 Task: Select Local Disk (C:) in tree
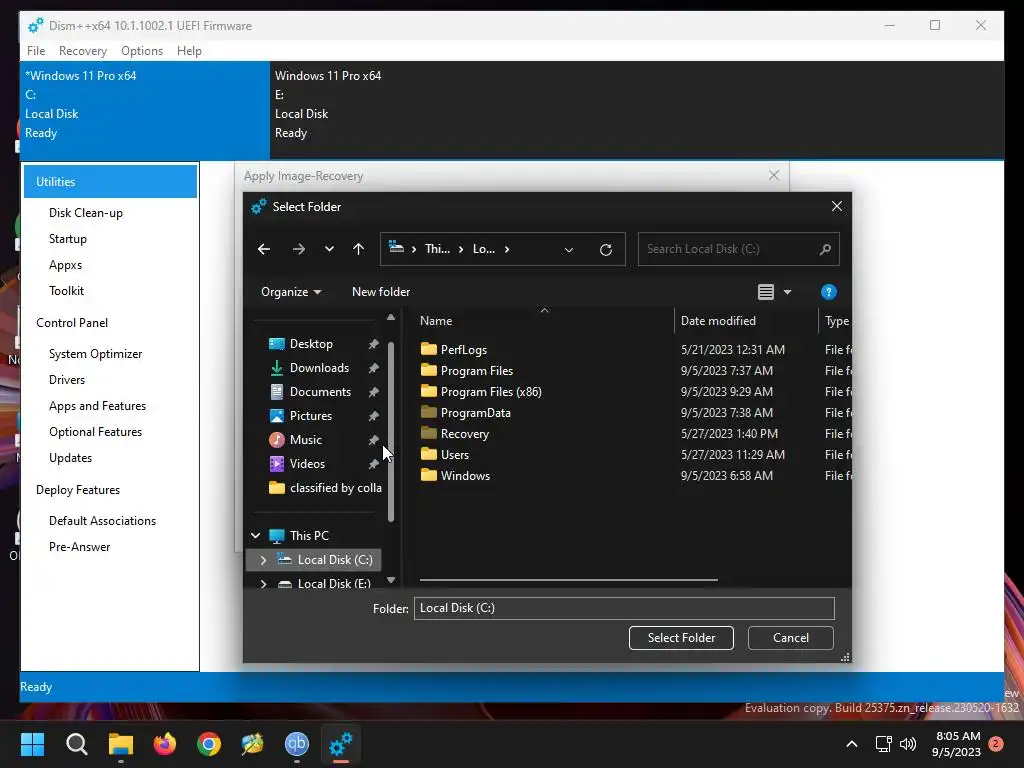click(335, 560)
